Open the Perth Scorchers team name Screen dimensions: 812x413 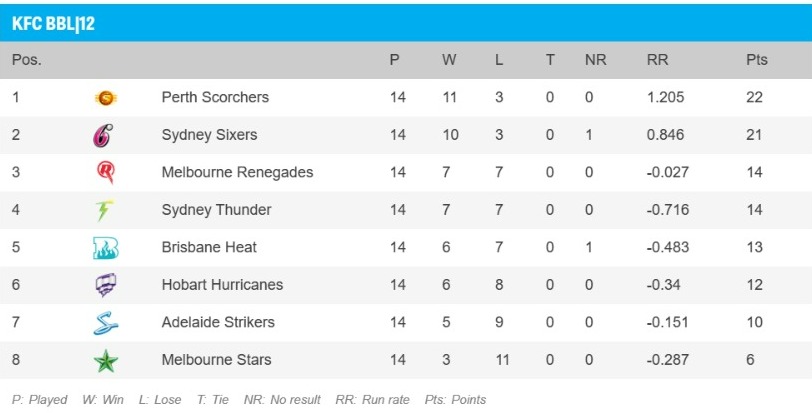tap(215, 98)
